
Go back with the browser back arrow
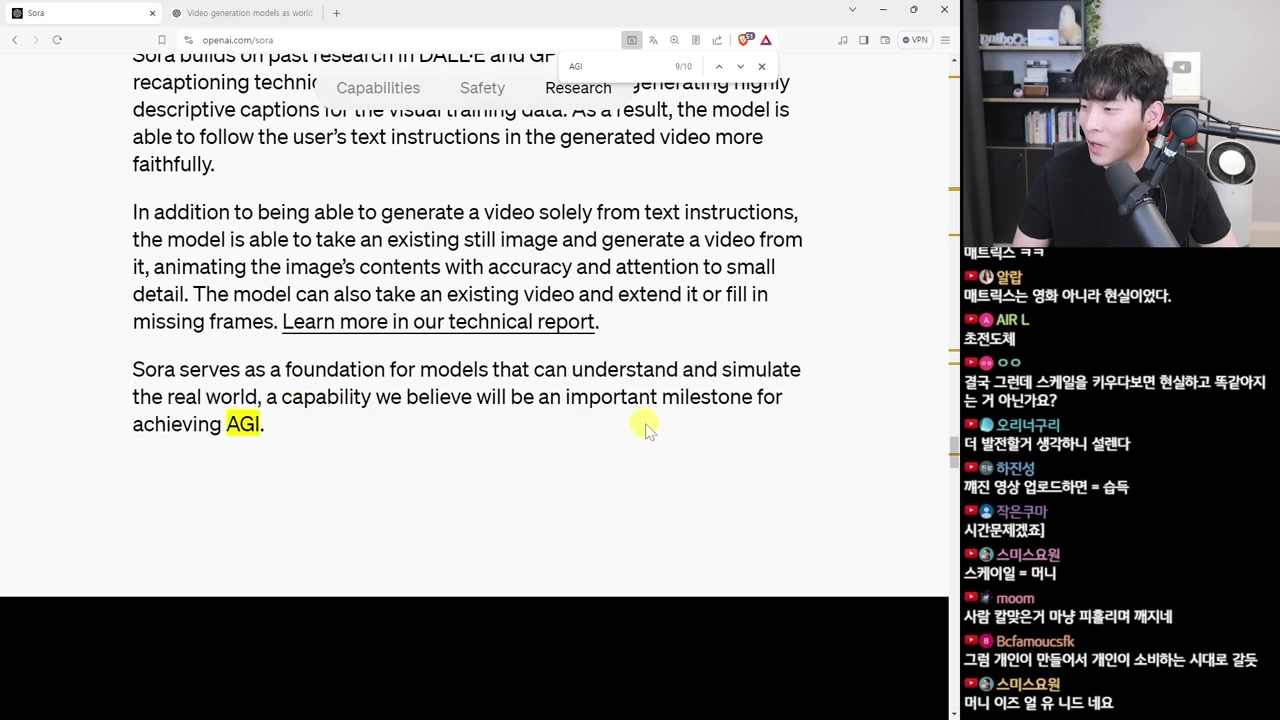pyautogui.click(x=14, y=40)
